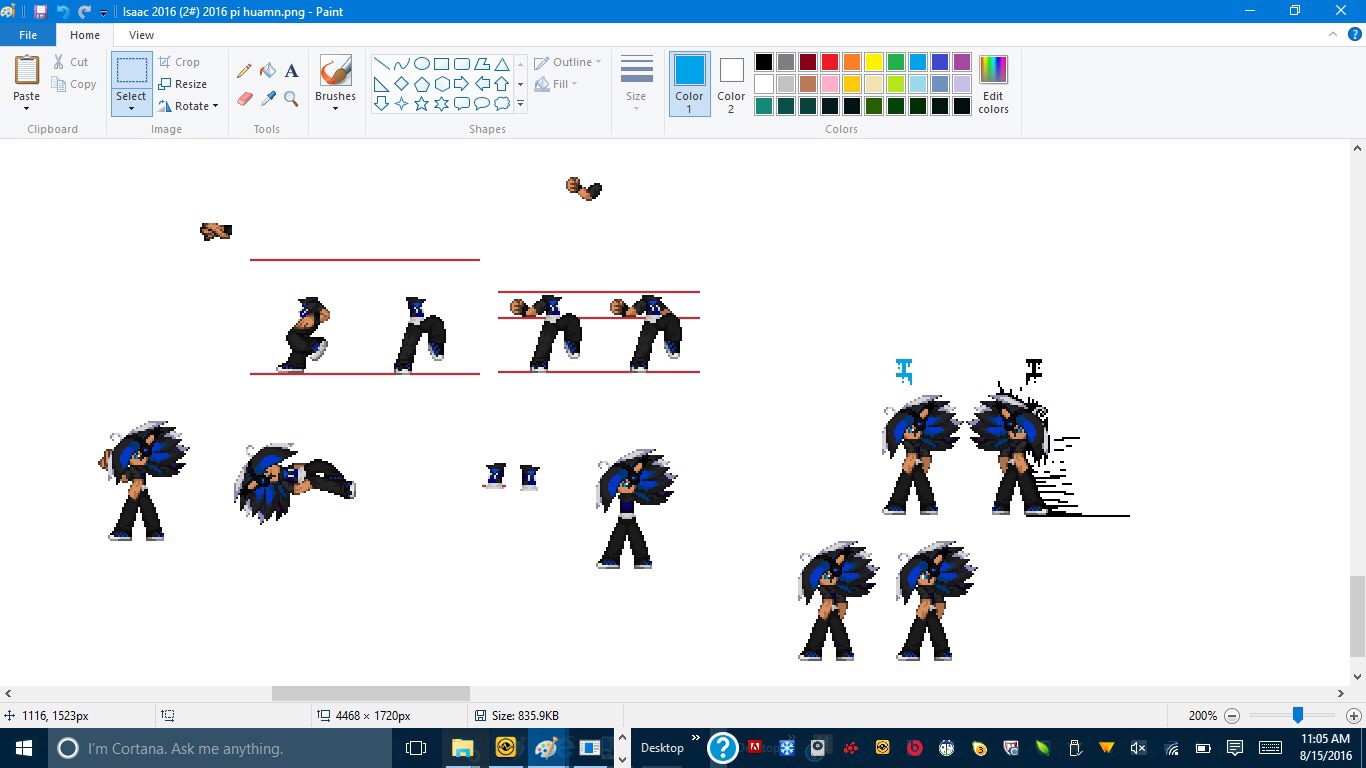This screenshot has height=768, width=1366.
Task: Select the Cloud callout shape
Action: pos(501,104)
